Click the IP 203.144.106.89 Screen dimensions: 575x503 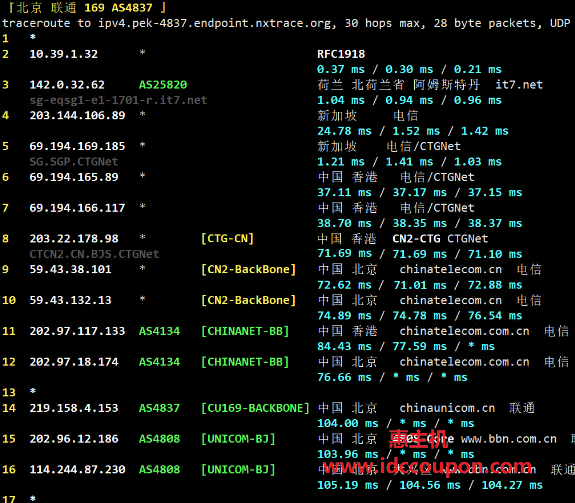77,115
